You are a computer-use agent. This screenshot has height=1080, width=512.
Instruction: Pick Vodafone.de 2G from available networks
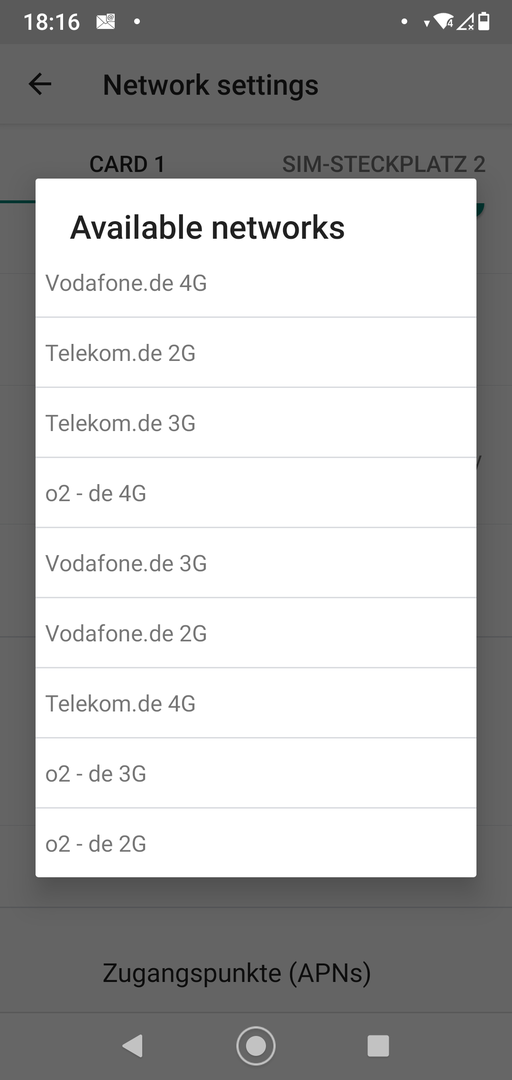pos(256,633)
